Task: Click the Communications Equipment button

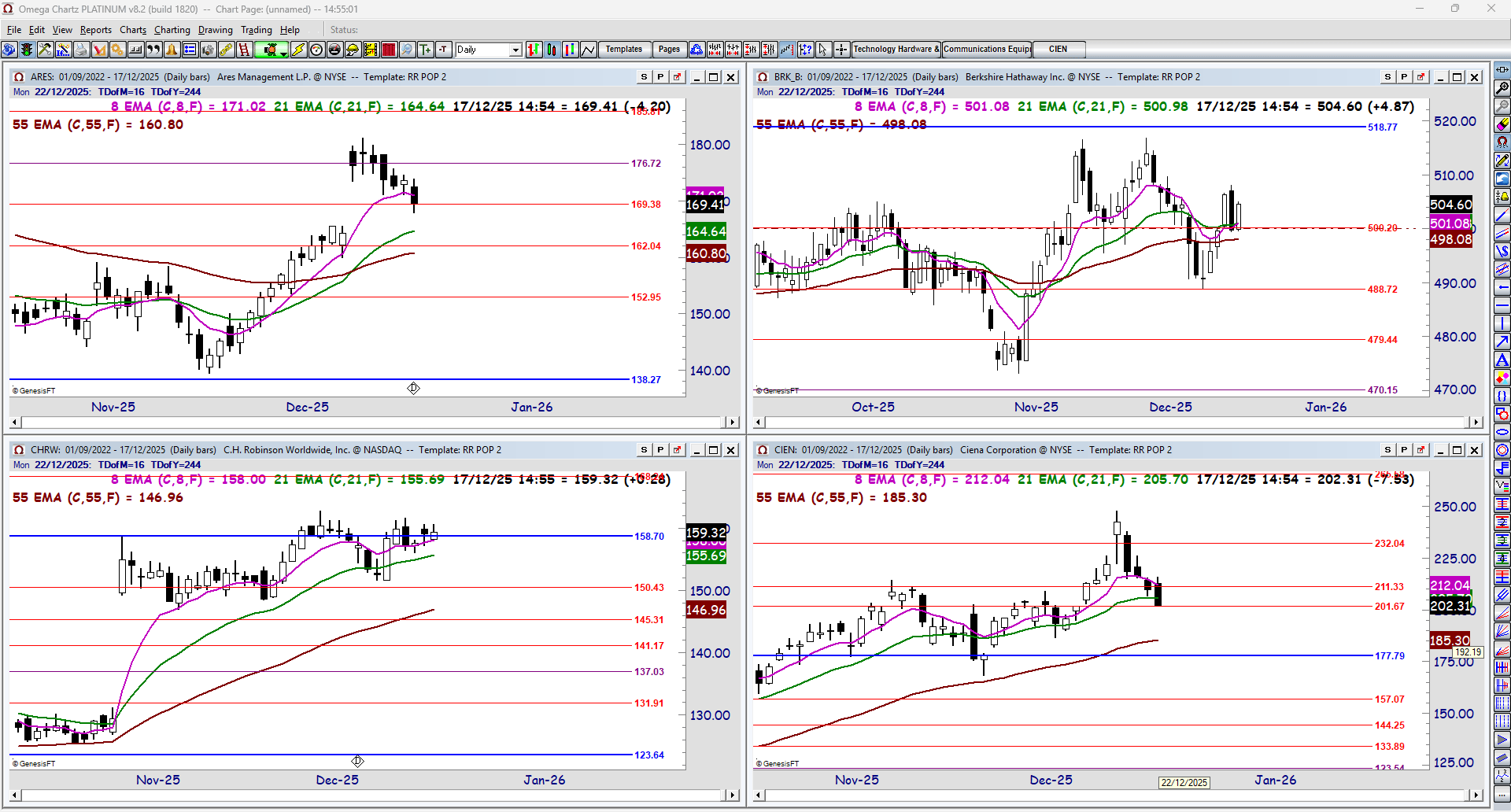Action: (x=987, y=50)
